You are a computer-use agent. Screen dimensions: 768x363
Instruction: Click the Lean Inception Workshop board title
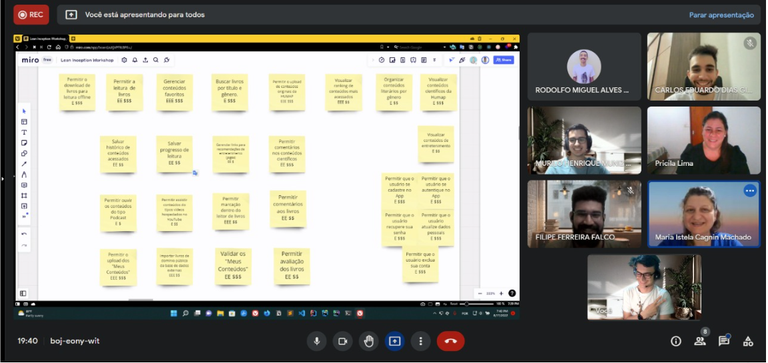[x=87, y=60]
